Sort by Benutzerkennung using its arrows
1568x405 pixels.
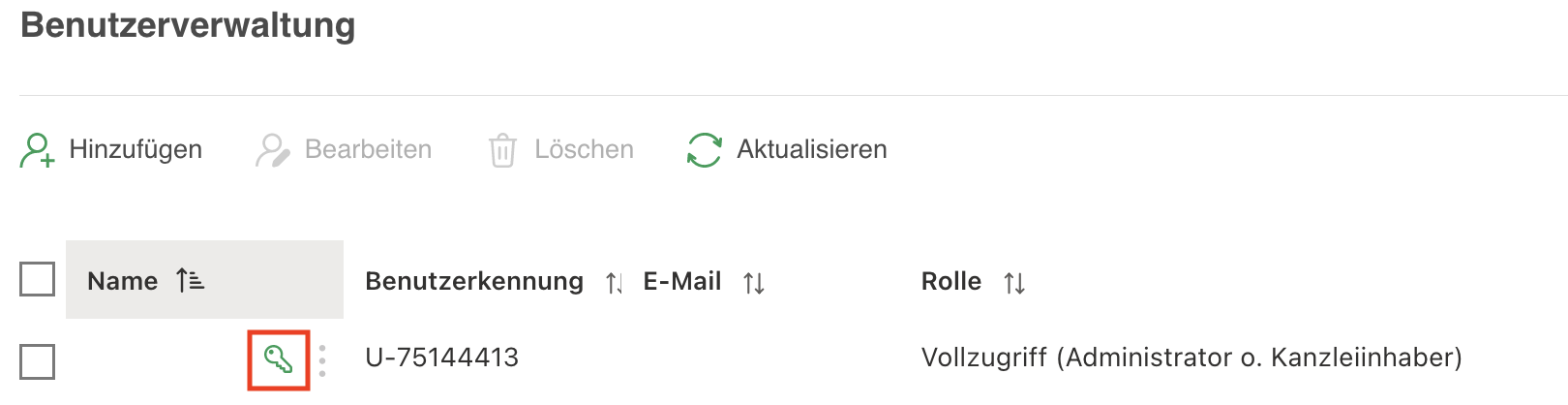(x=614, y=283)
